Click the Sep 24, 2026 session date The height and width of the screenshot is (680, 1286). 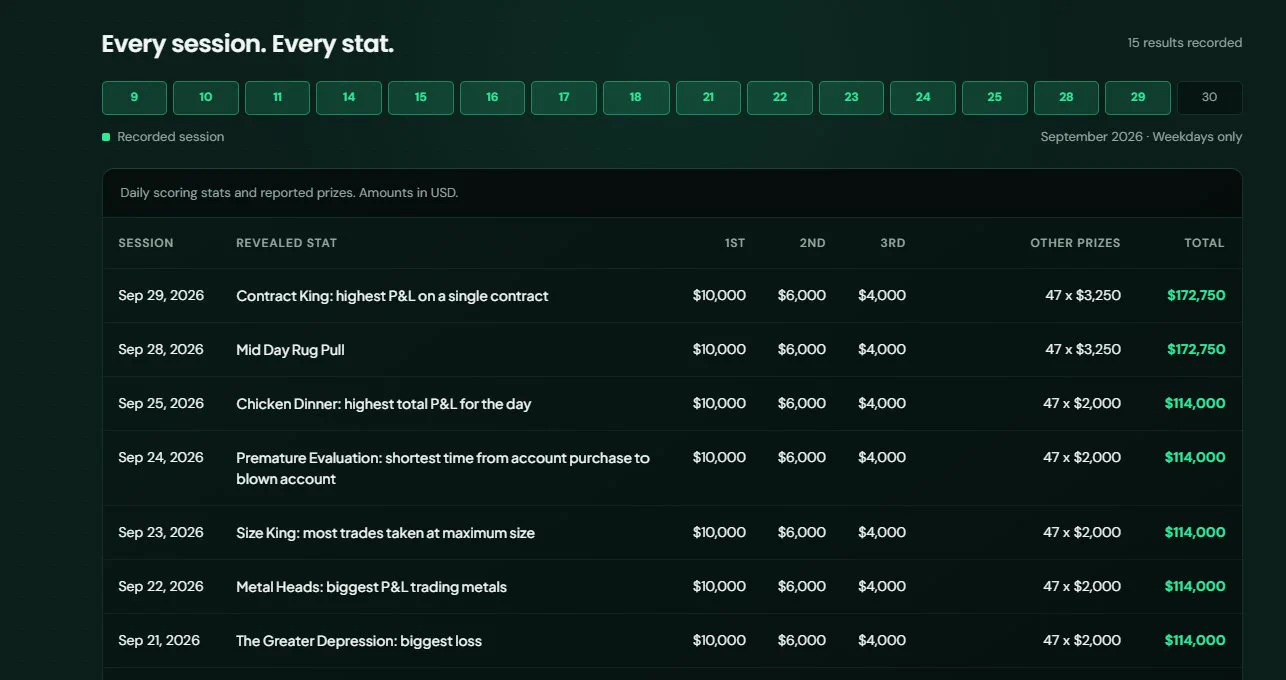(161, 458)
